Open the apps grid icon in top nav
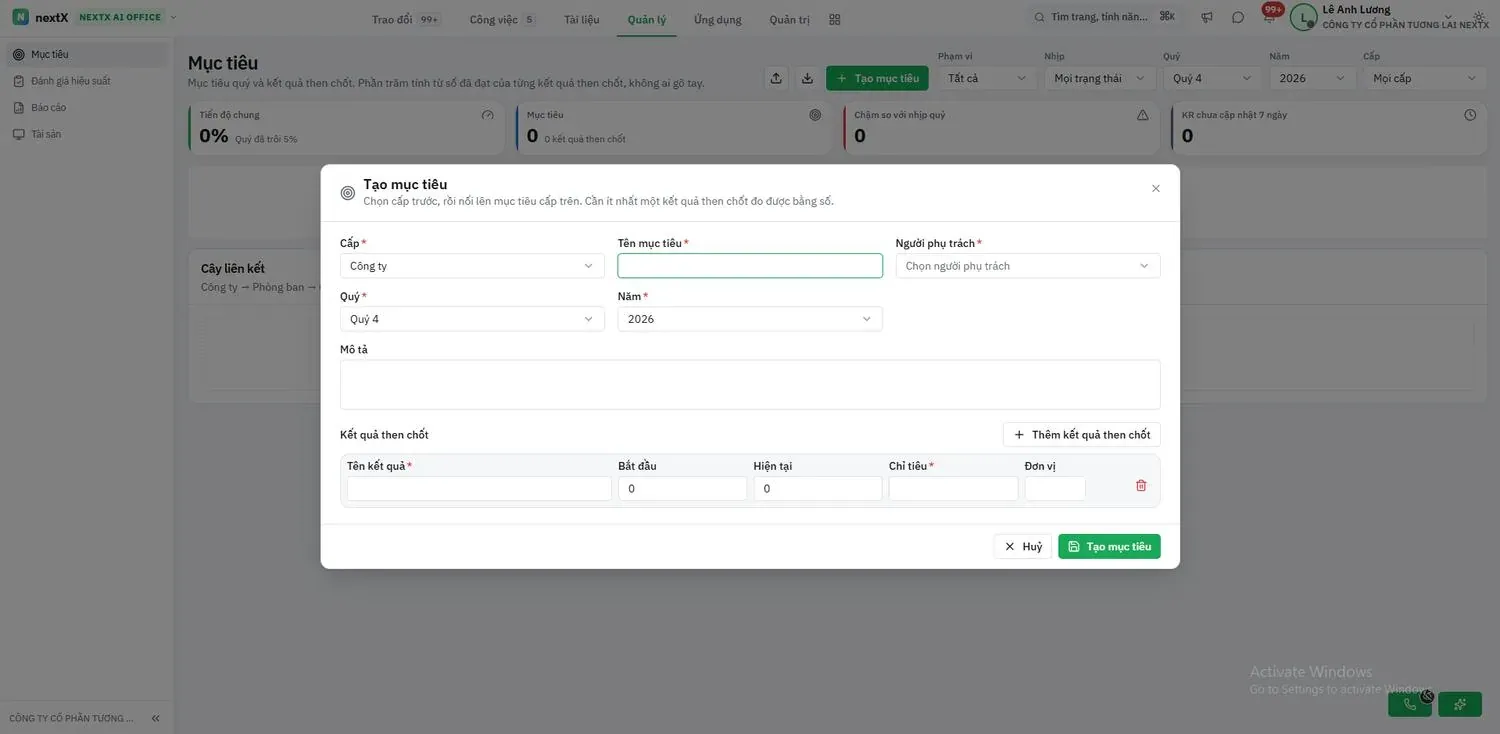 pos(835,19)
